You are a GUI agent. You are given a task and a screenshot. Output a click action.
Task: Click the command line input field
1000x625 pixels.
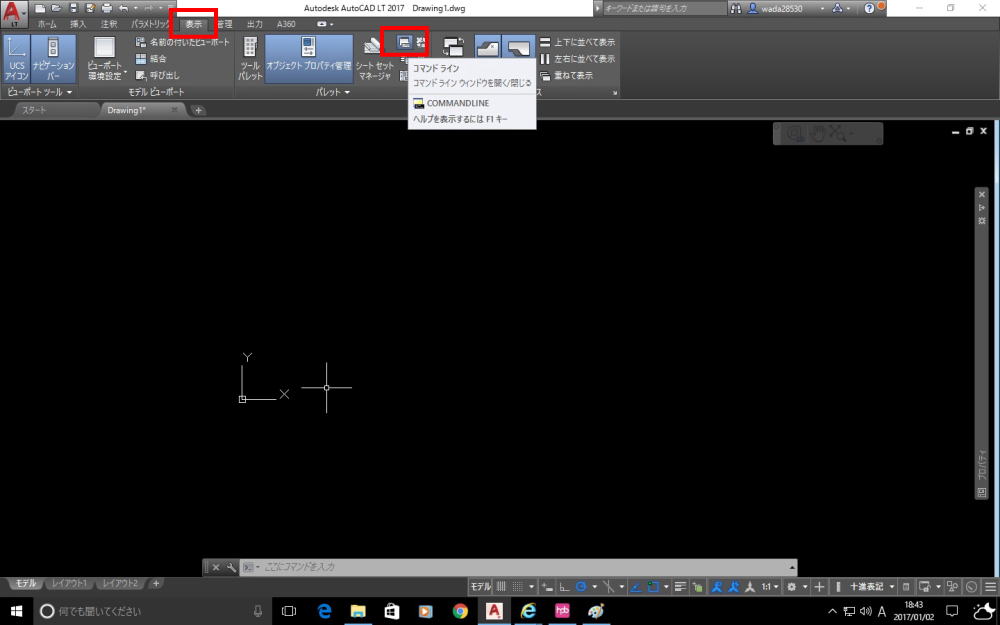coord(518,567)
